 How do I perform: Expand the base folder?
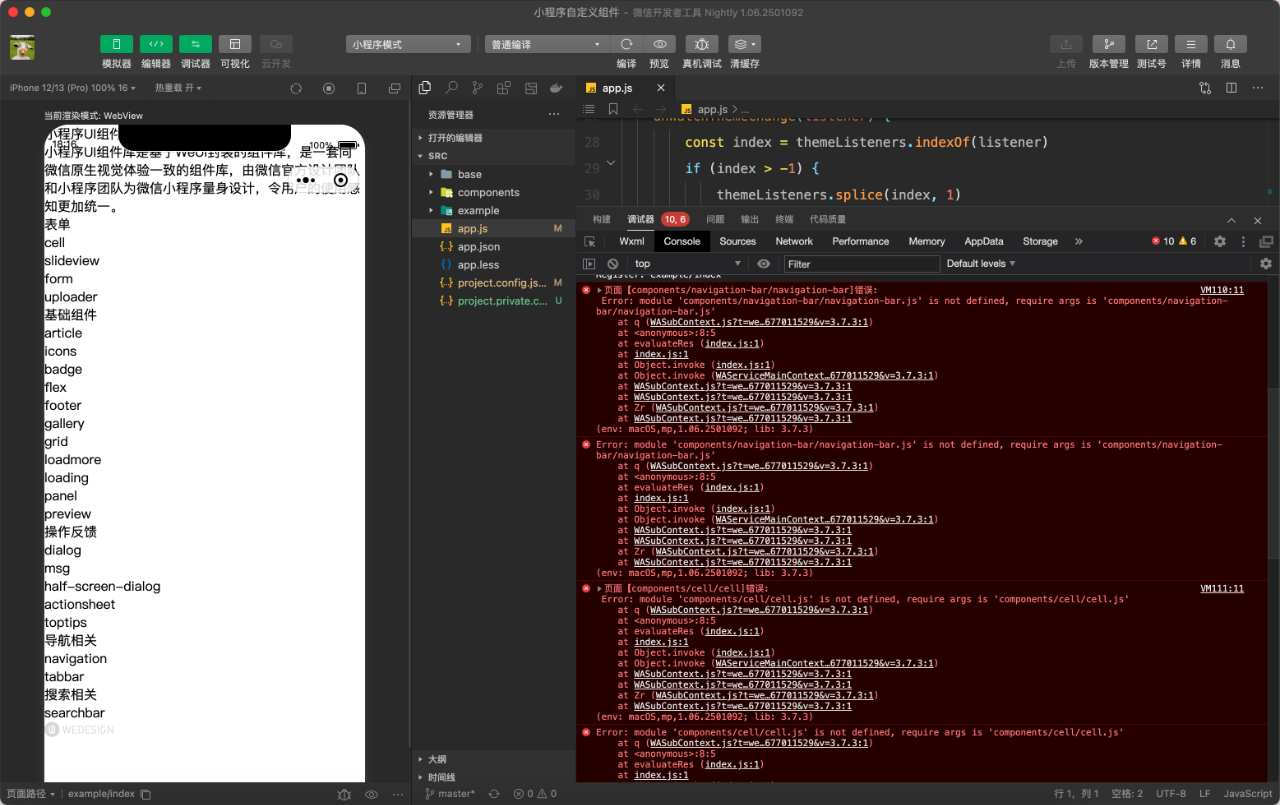click(494, 174)
